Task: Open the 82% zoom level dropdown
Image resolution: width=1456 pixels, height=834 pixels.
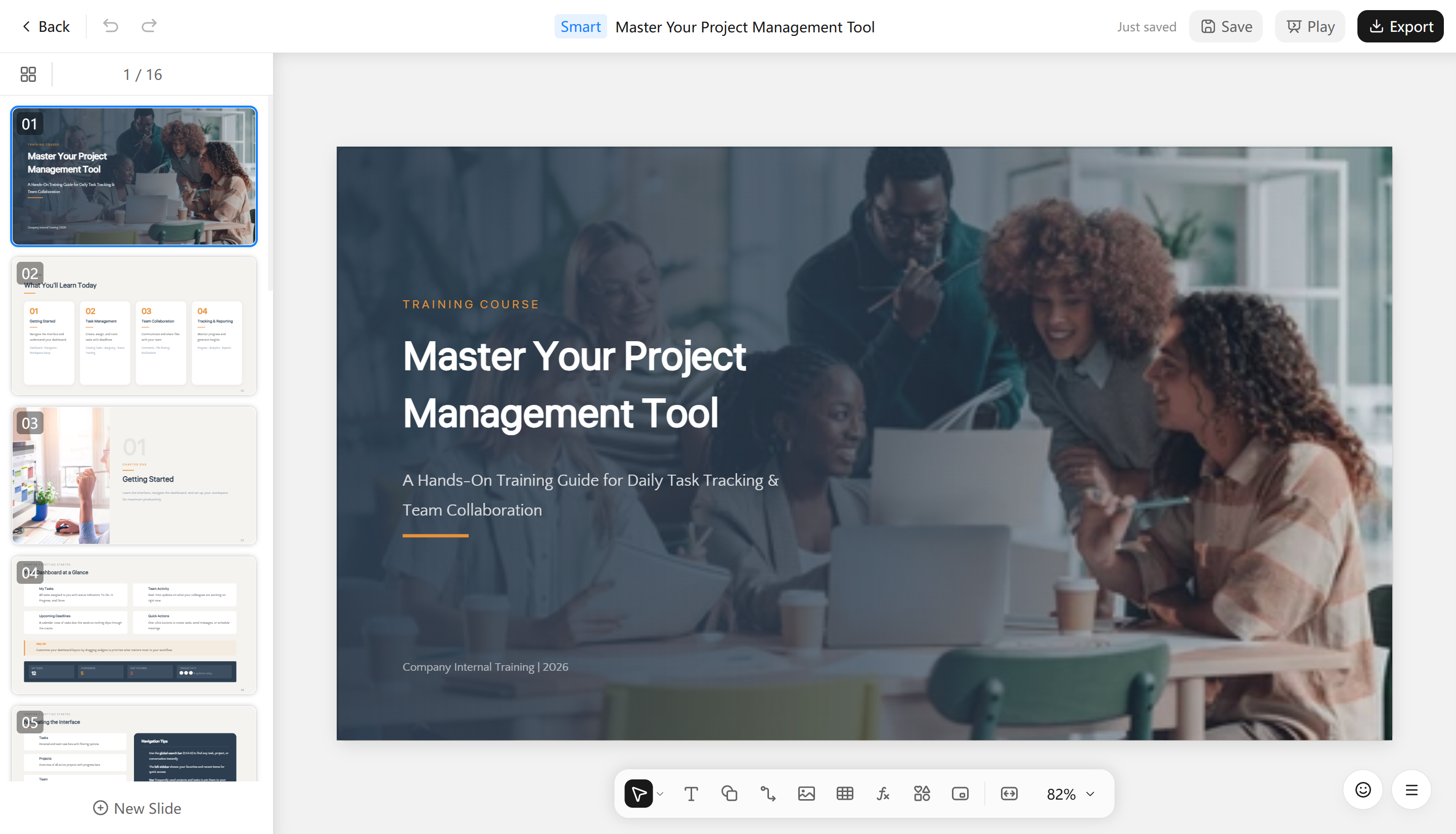Action: point(1071,795)
